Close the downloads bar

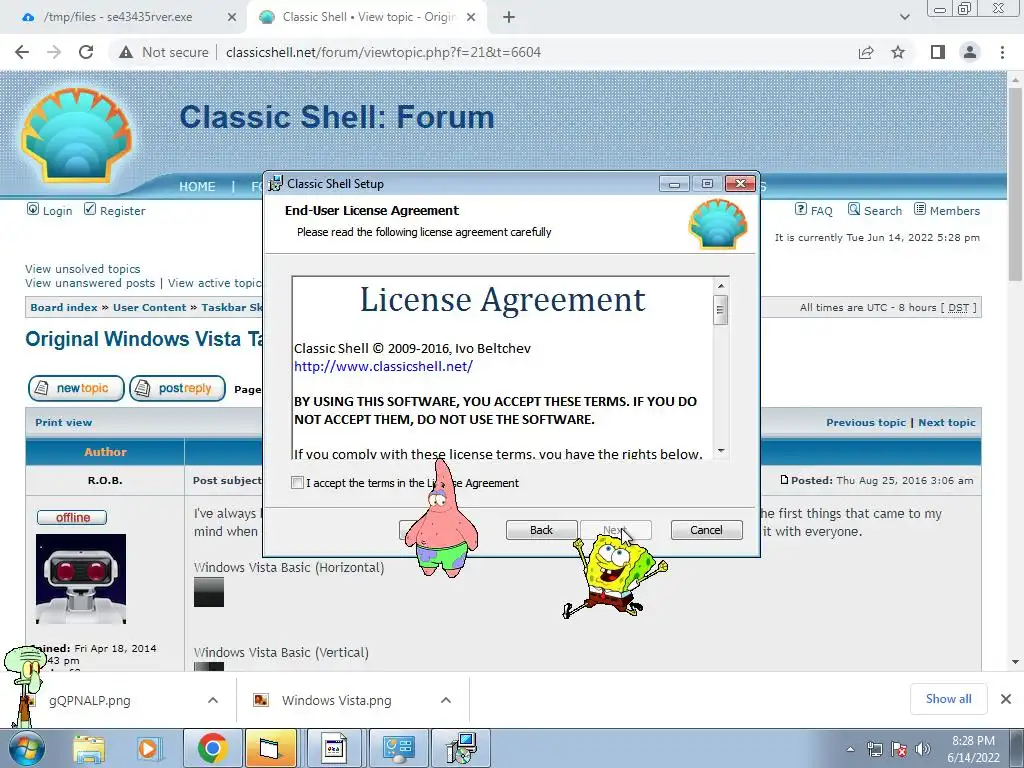coord(1006,699)
